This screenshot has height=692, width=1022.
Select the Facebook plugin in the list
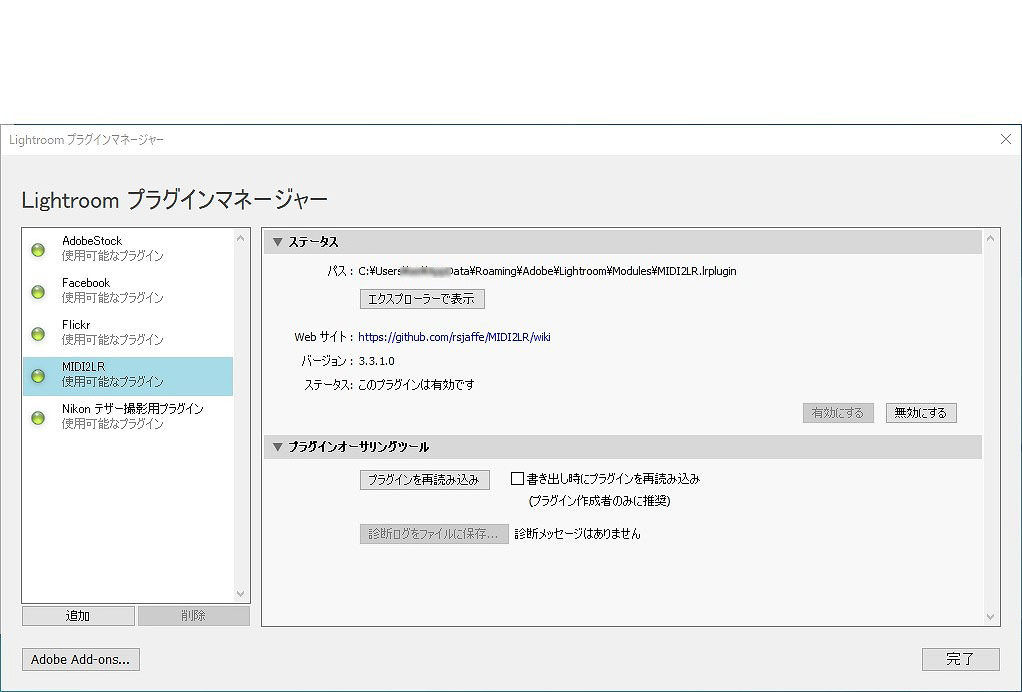pos(128,291)
